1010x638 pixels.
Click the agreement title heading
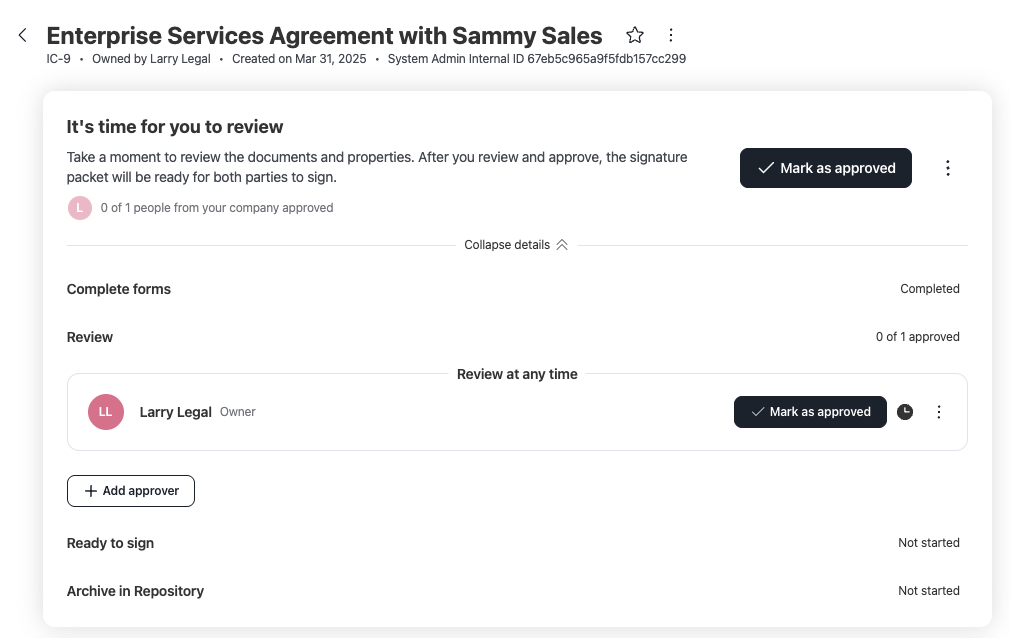pos(324,35)
